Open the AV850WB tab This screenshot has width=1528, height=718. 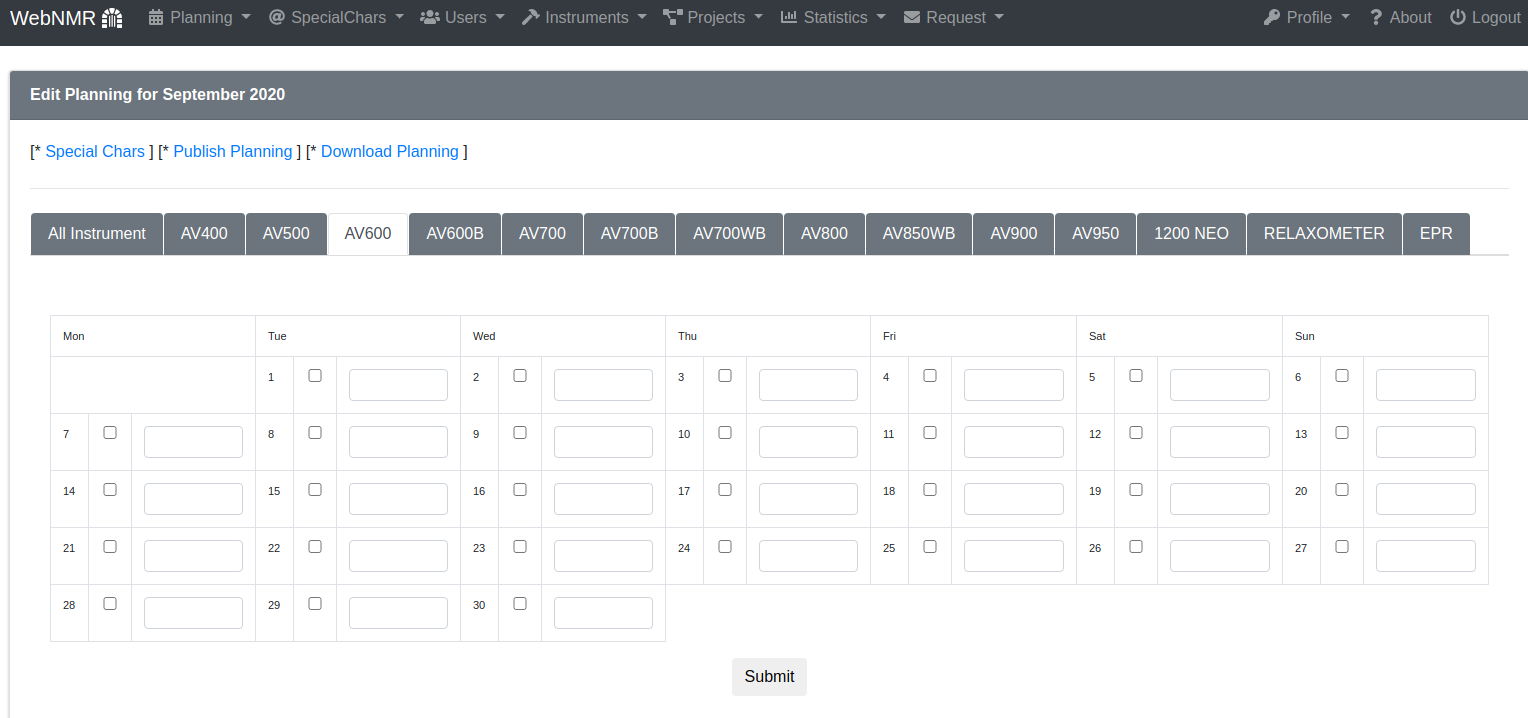tap(919, 234)
